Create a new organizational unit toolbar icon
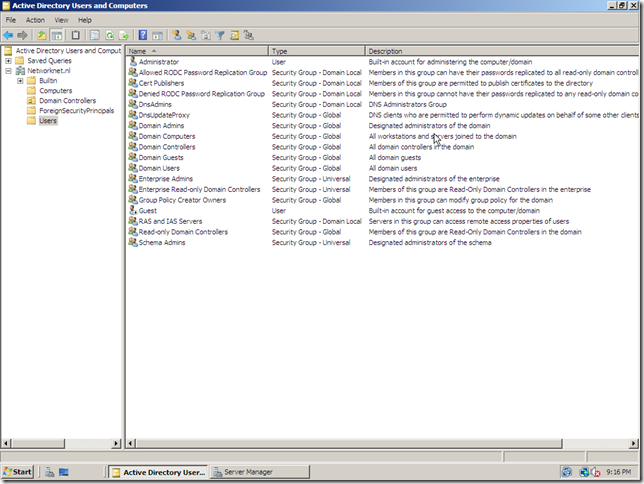This screenshot has height=484, width=644. (206, 35)
